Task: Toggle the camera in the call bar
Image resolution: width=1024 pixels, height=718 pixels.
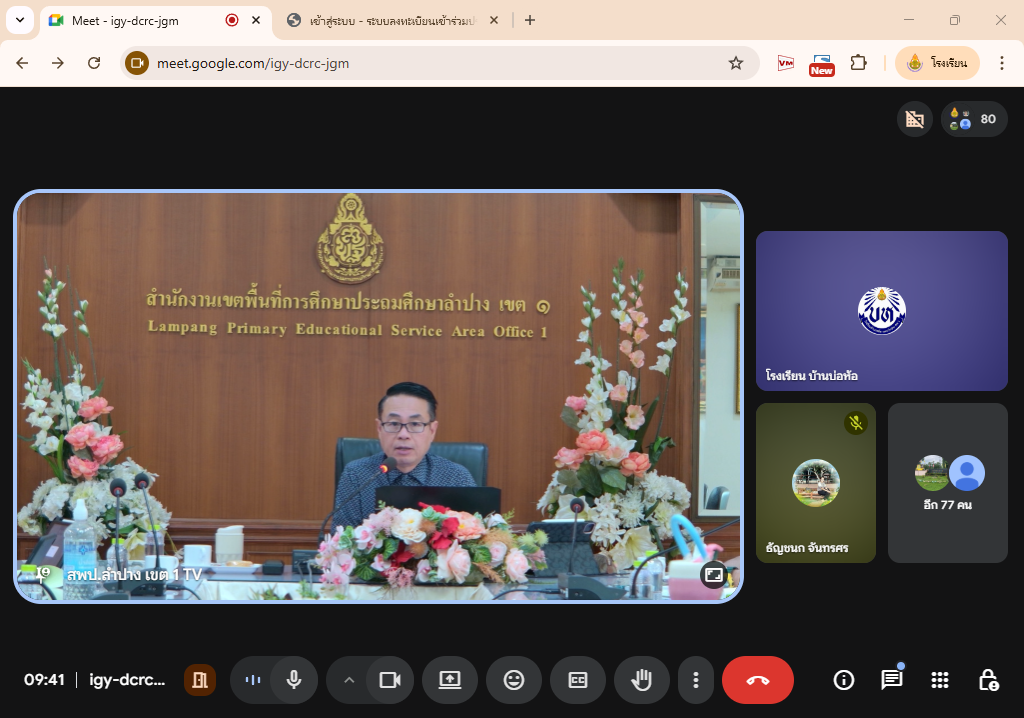Action: tap(389, 680)
